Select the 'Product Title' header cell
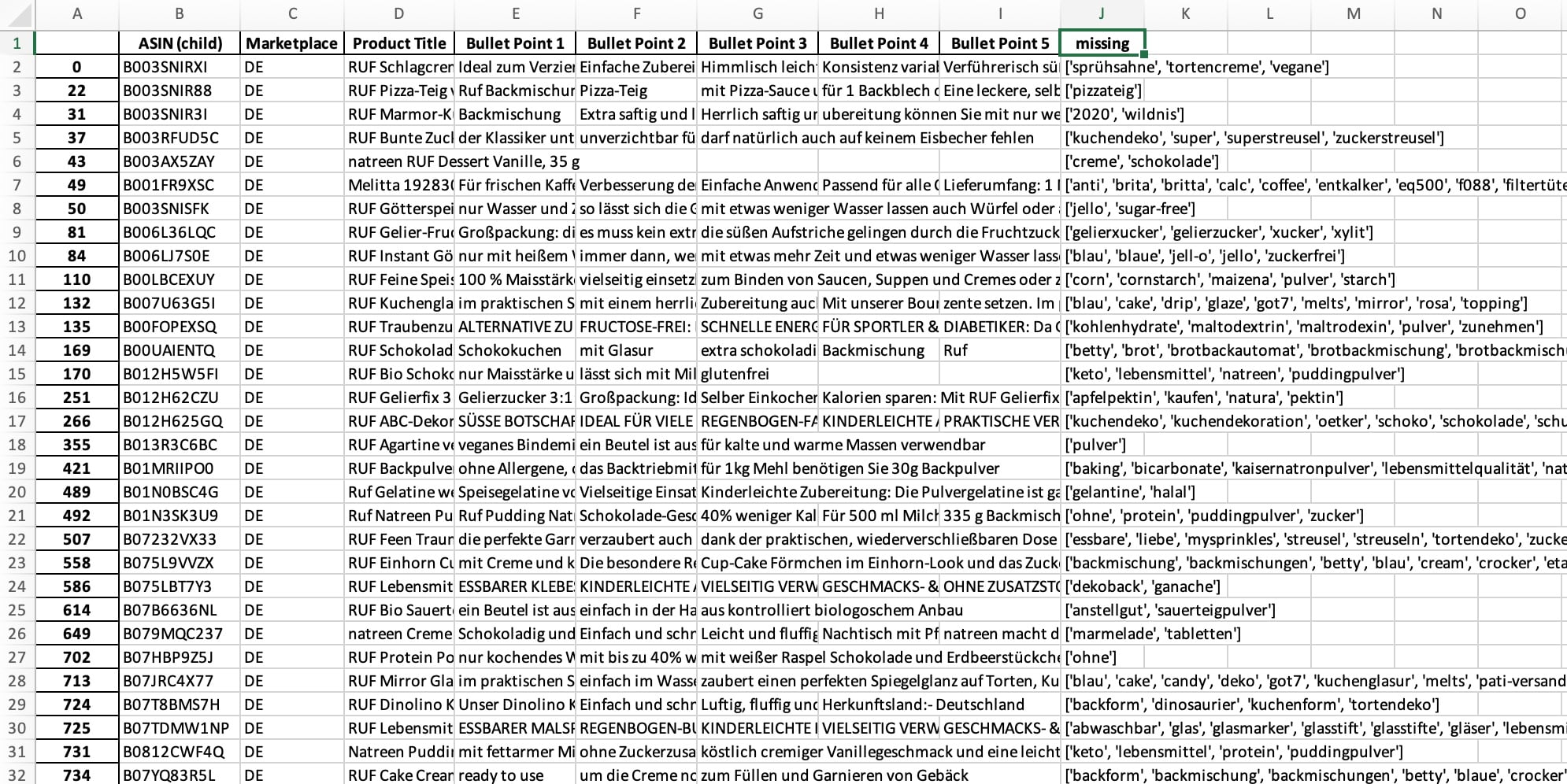This screenshot has height=784, width=1567. [399, 43]
